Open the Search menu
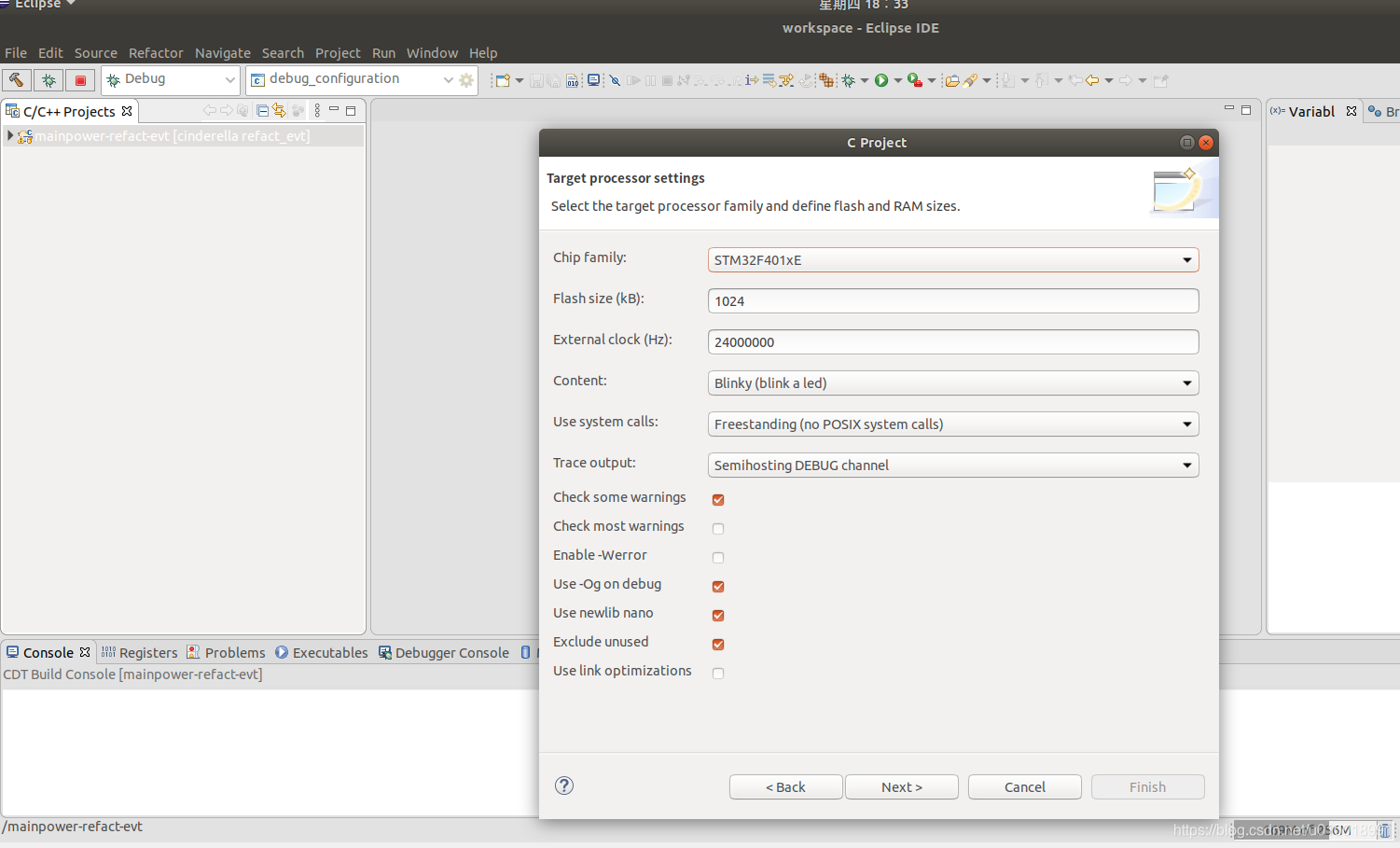 283,53
